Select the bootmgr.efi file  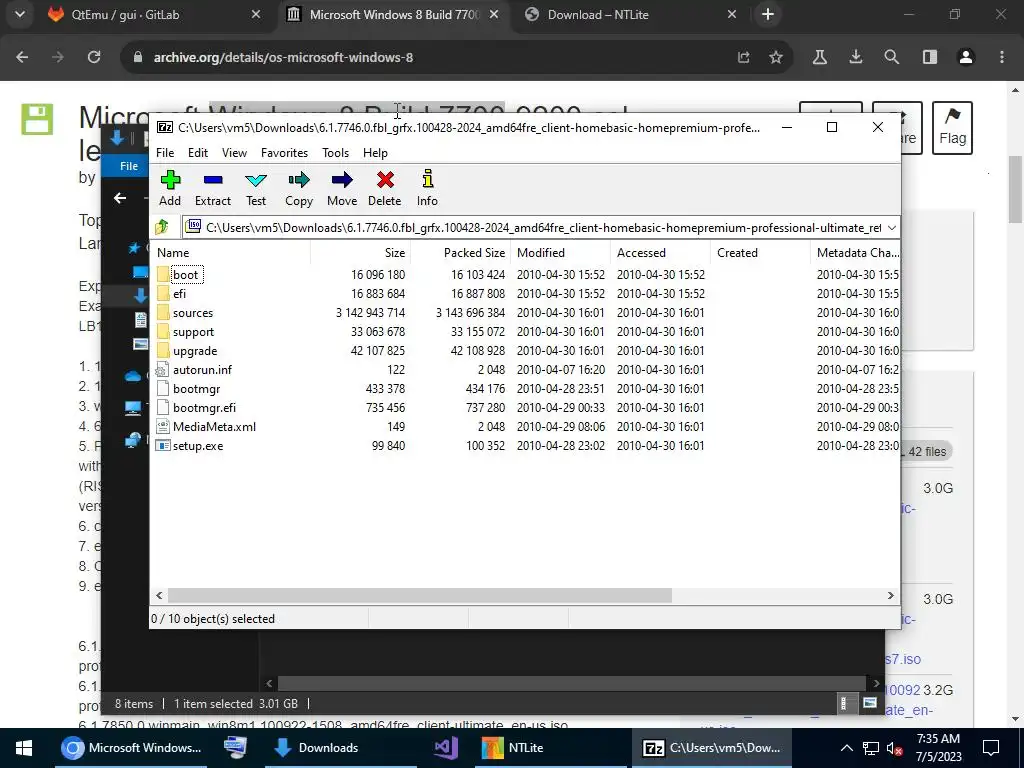(x=204, y=408)
